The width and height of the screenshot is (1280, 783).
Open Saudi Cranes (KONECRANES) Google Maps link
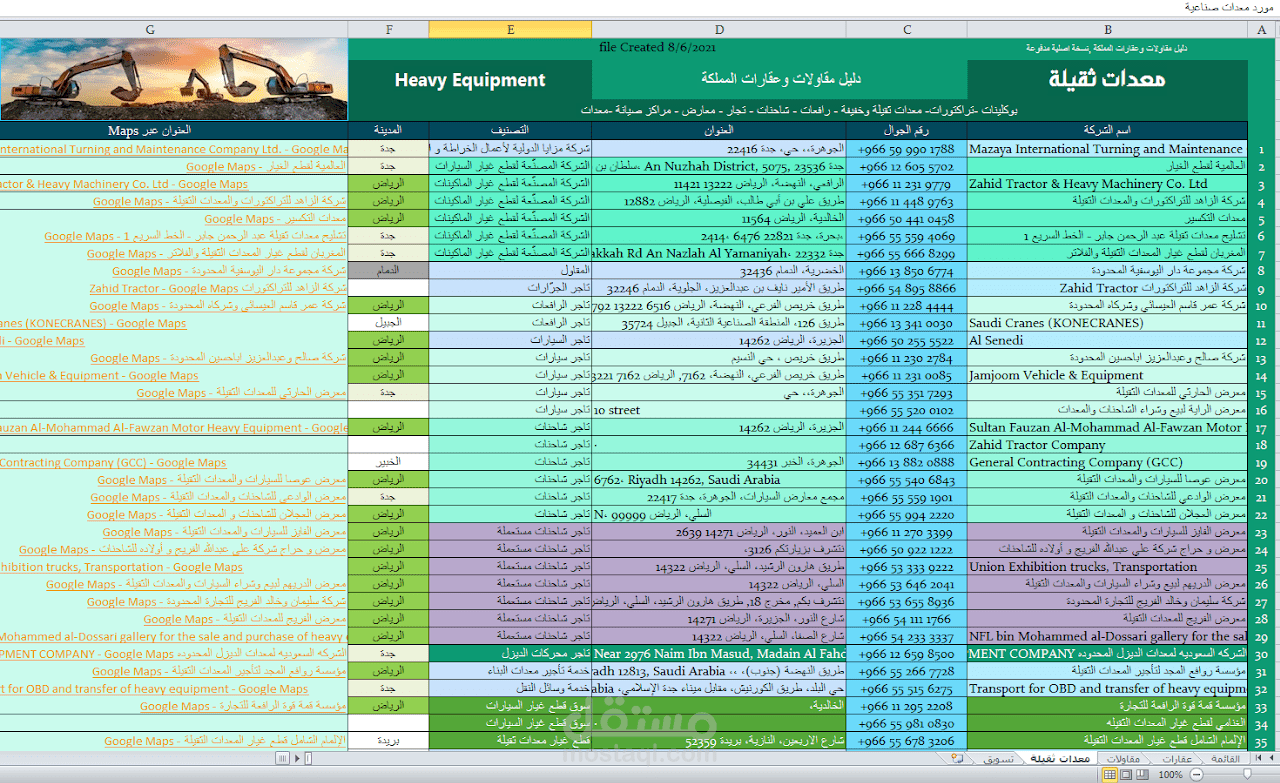coord(93,324)
